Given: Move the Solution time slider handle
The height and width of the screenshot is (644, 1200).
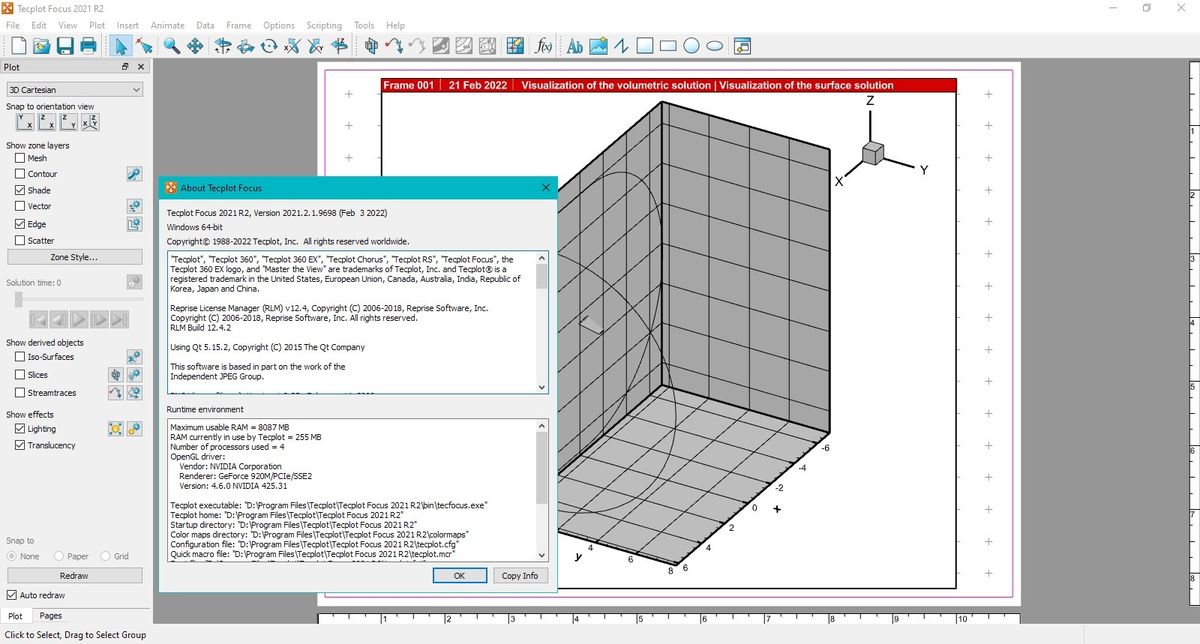Looking at the screenshot, I should coord(18,298).
